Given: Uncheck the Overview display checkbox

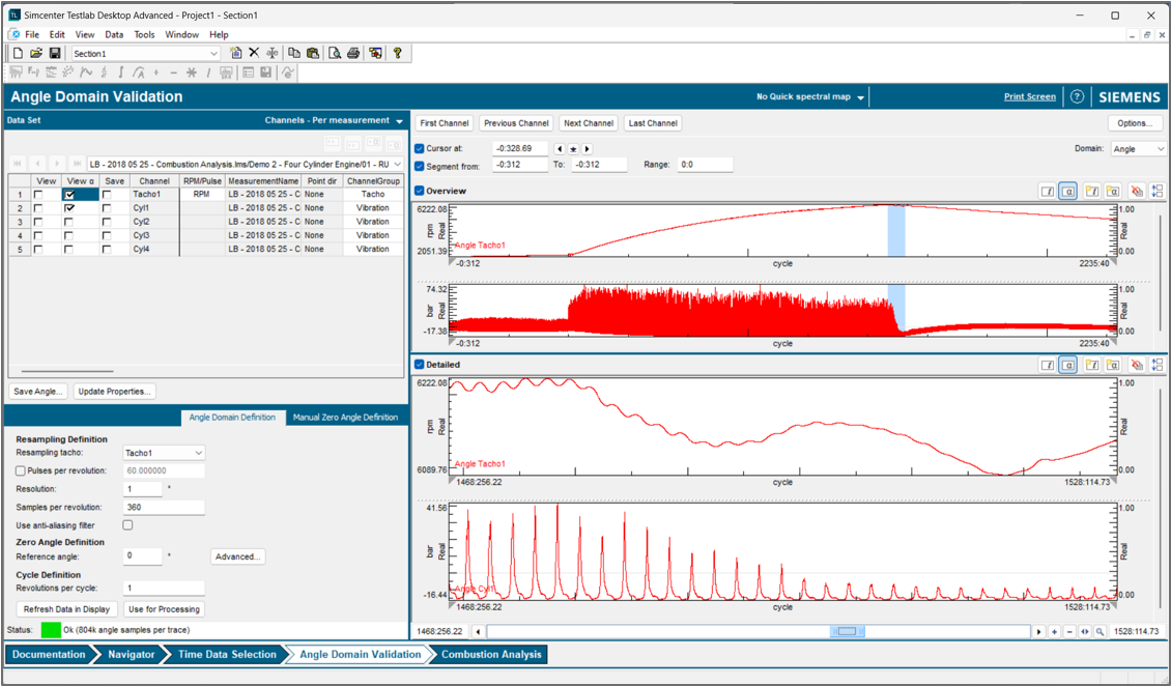Looking at the screenshot, I should (x=419, y=191).
